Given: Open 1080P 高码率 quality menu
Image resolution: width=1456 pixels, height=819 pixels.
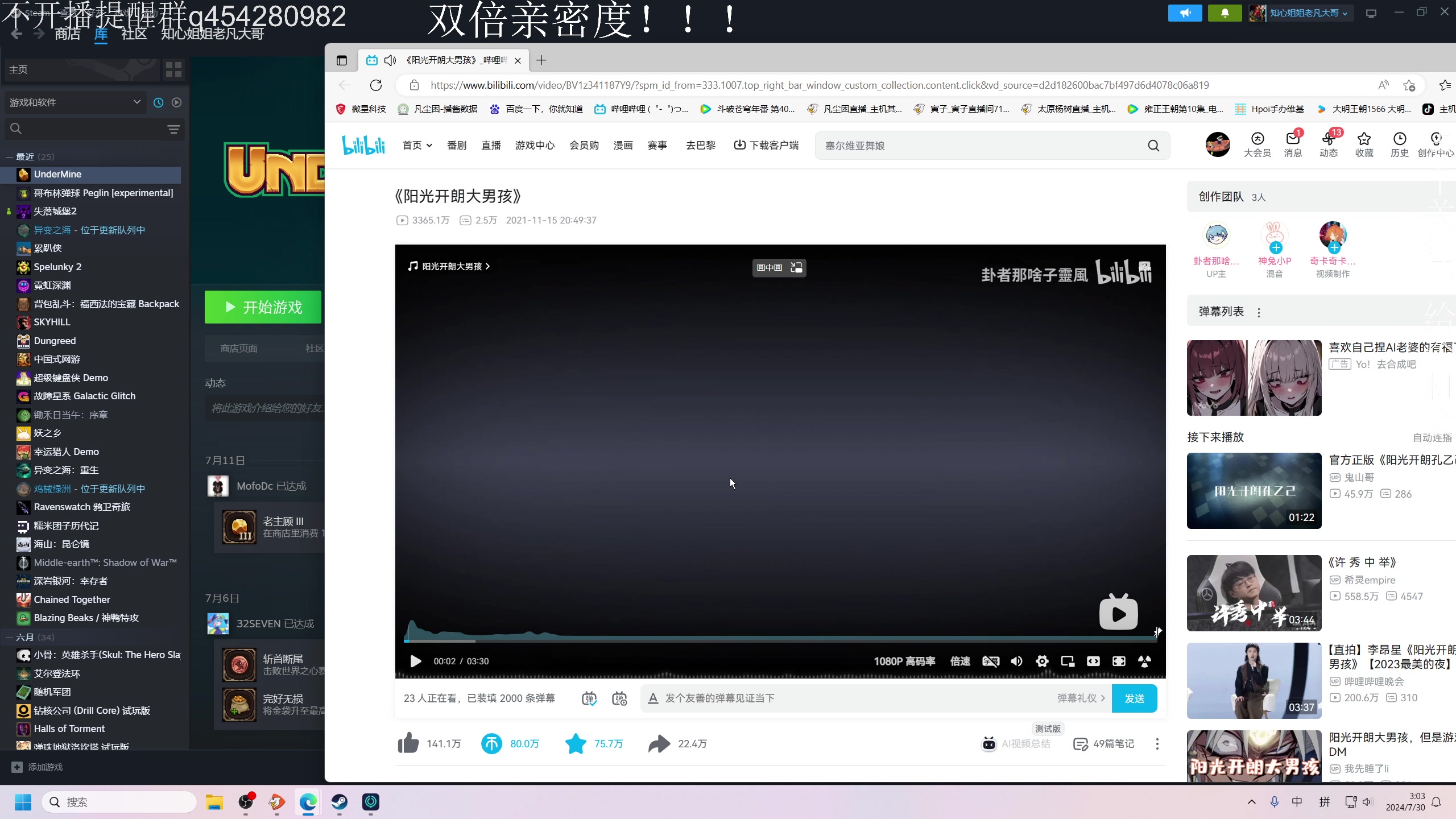Looking at the screenshot, I should [x=904, y=661].
